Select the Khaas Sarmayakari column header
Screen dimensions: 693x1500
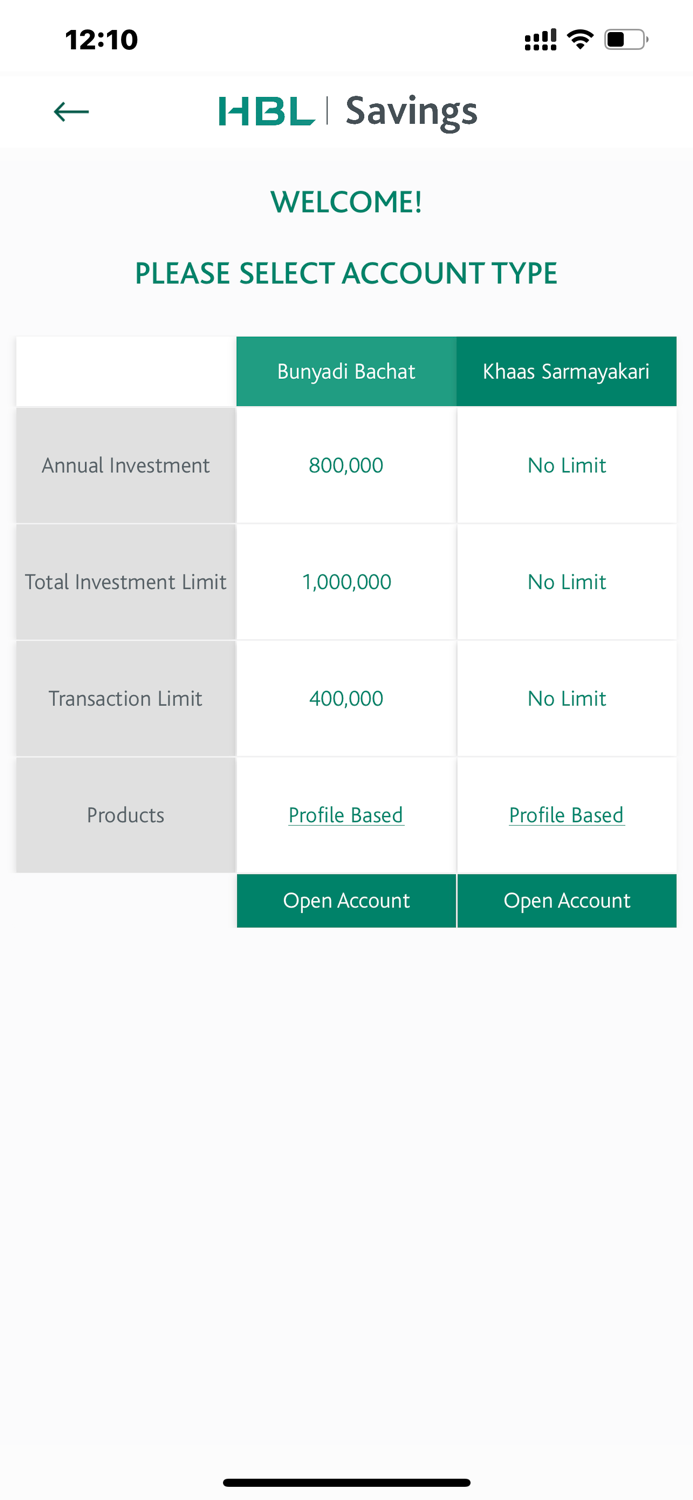[x=566, y=371]
